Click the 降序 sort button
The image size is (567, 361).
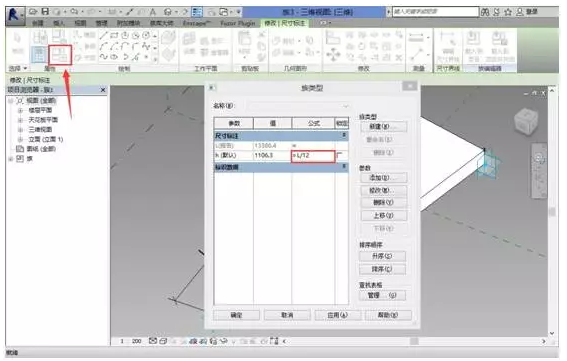tap(382, 269)
